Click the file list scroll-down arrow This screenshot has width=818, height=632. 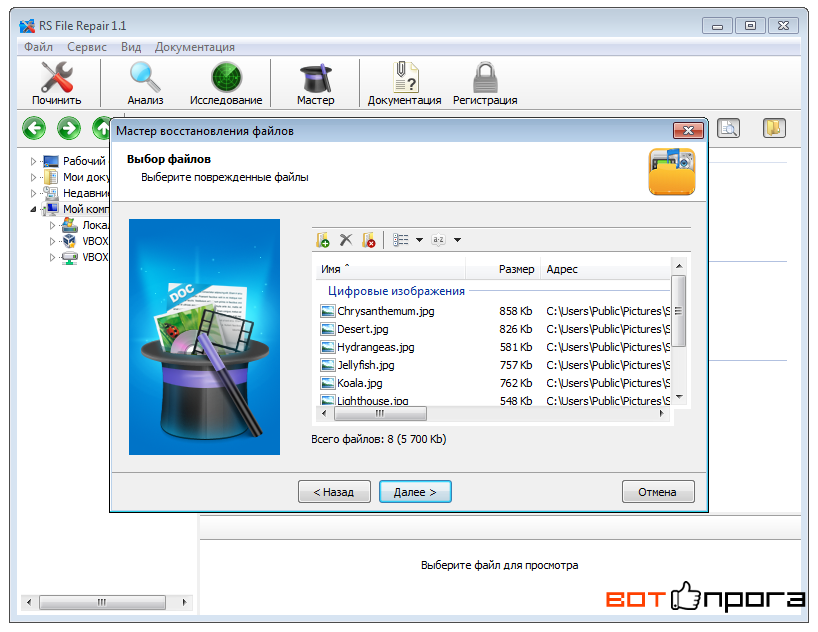[x=679, y=398]
